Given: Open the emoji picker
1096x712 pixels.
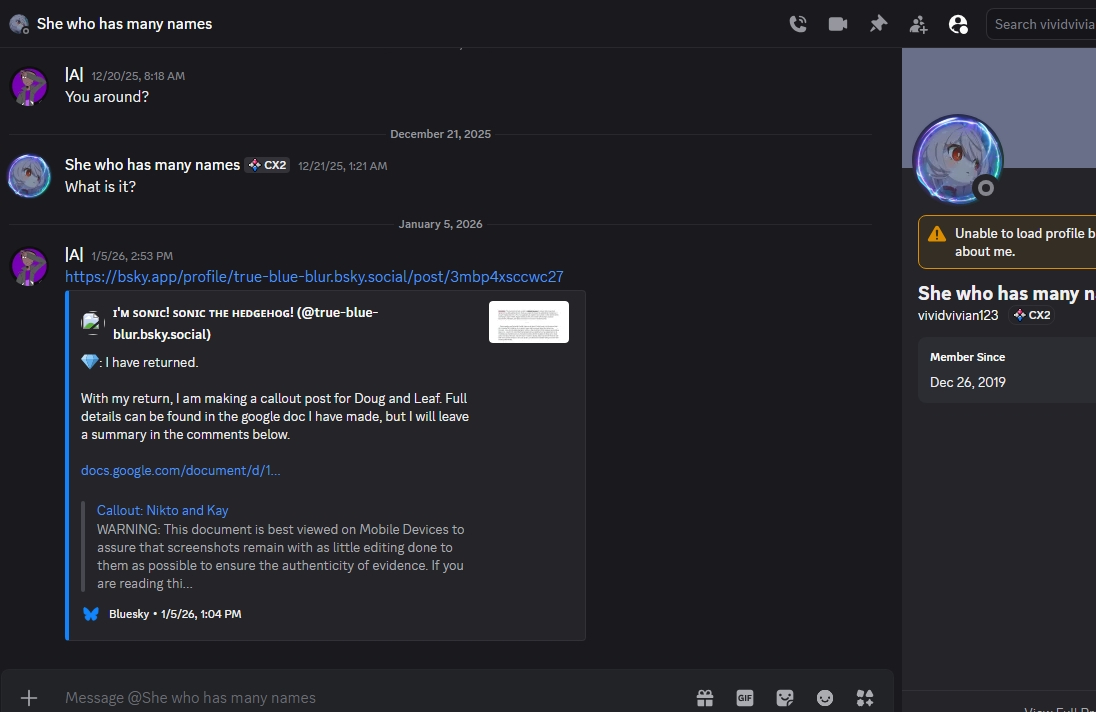Looking at the screenshot, I should (x=825, y=697).
